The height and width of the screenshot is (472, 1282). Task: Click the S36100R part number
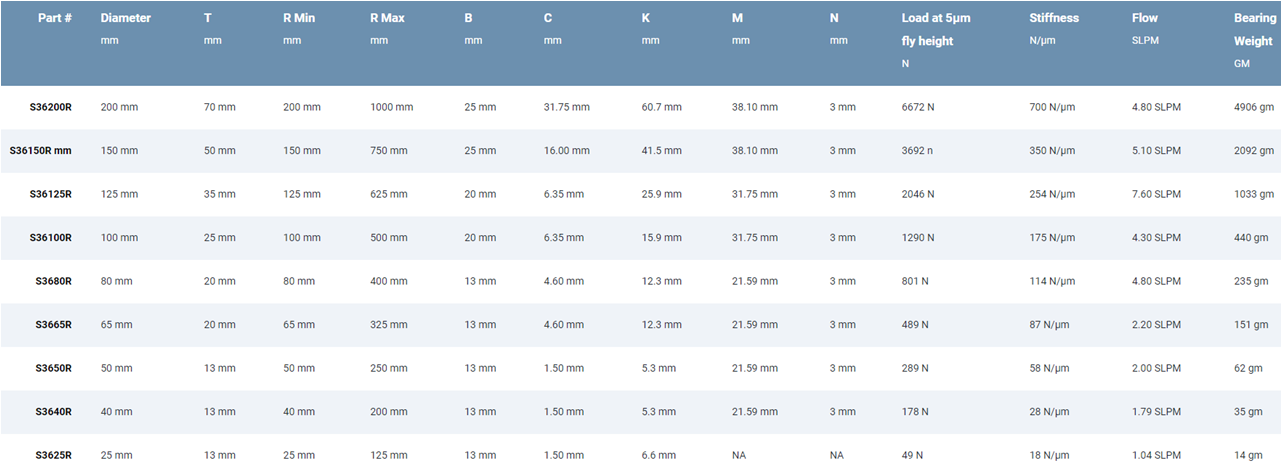tap(49, 238)
